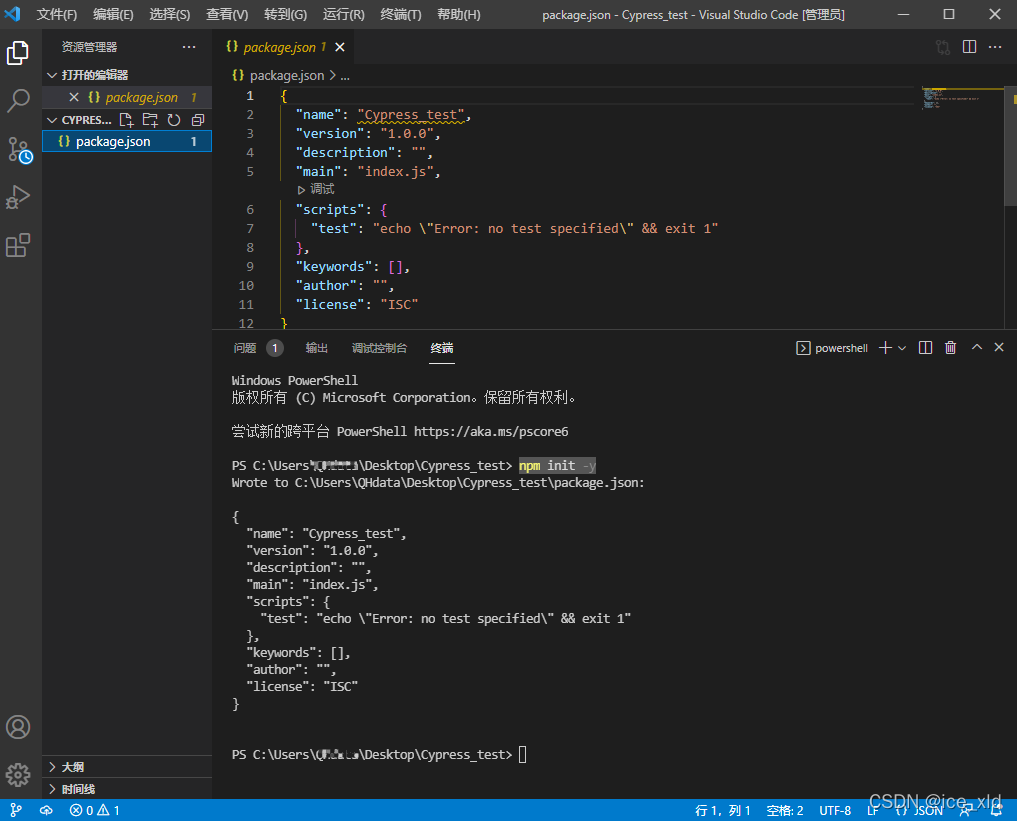Click the New File icon in explorer
Image resolution: width=1017 pixels, height=821 pixels.
[x=127, y=120]
